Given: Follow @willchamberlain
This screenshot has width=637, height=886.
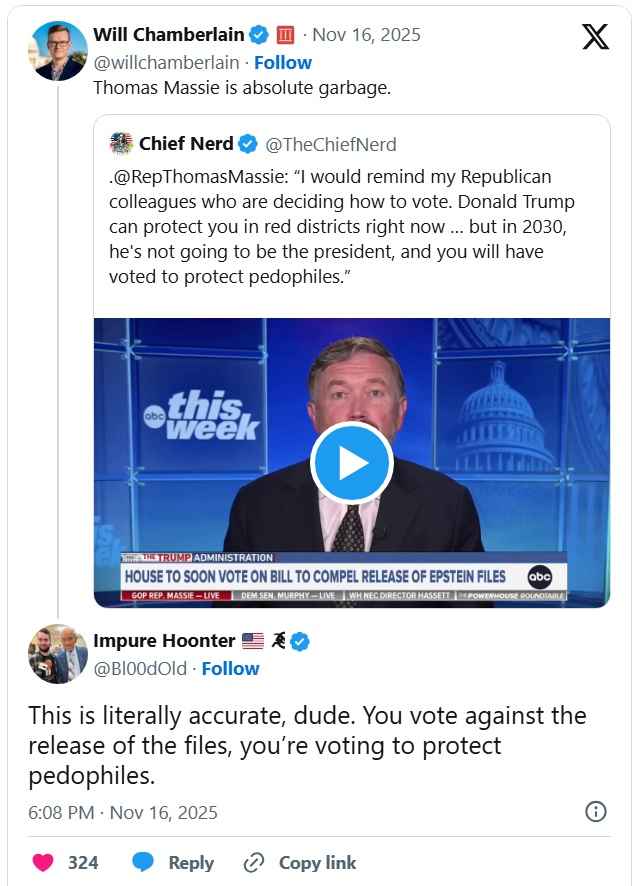Looking at the screenshot, I should point(283,62).
